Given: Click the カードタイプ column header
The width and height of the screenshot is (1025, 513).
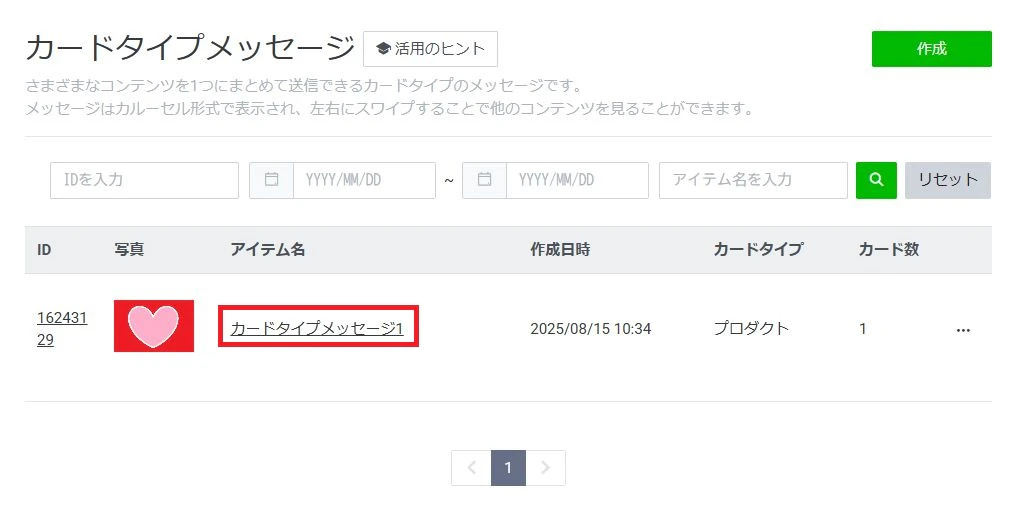Looking at the screenshot, I should tap(758, 249).
